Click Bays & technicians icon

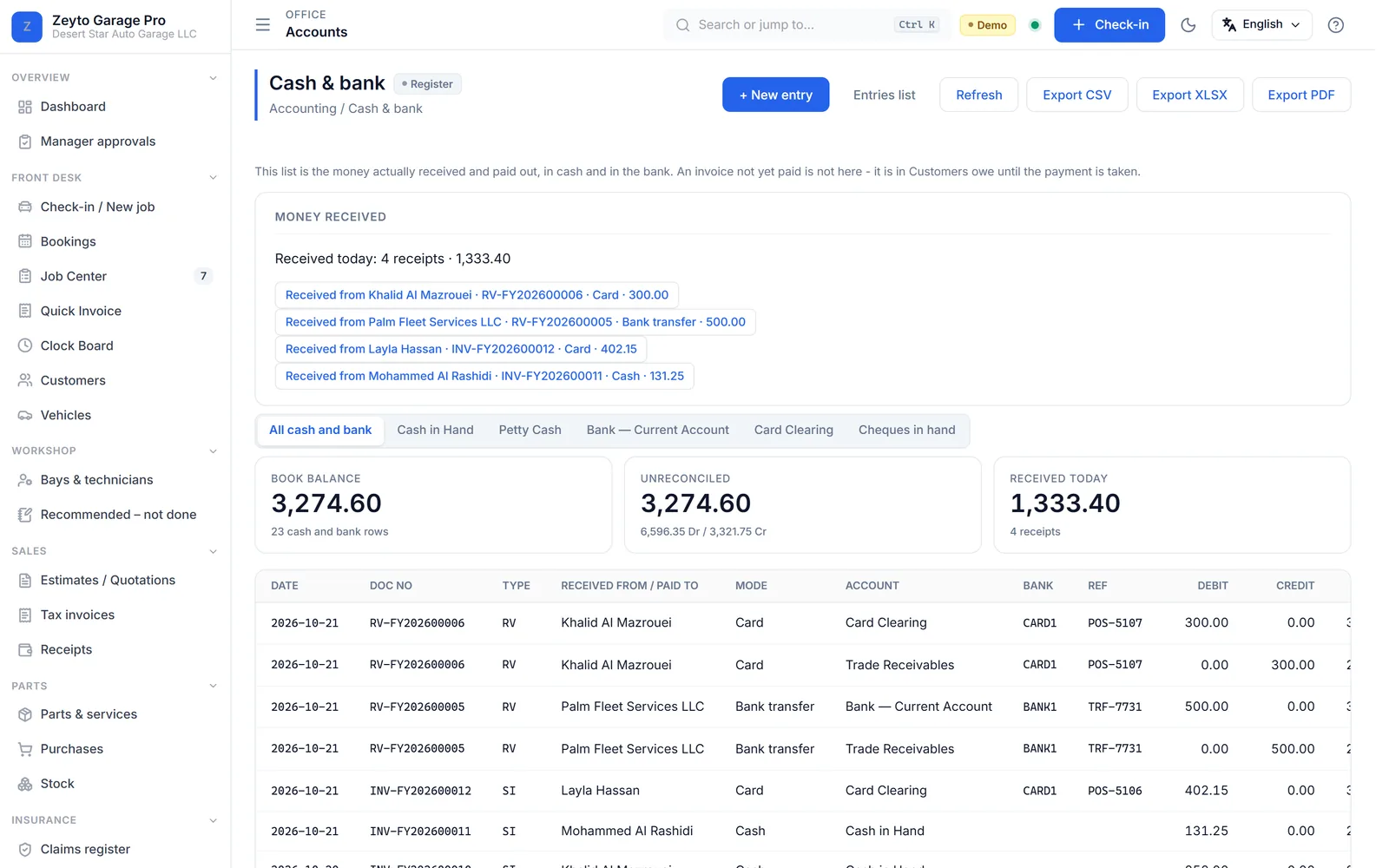[x=25, y=480]
